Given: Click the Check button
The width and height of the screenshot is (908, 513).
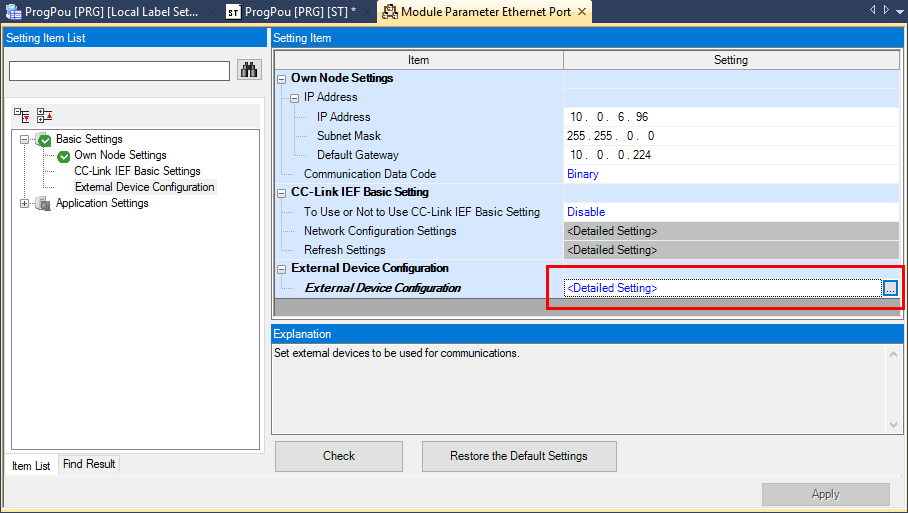Looking at the screenshot, I should coord(339,456).
